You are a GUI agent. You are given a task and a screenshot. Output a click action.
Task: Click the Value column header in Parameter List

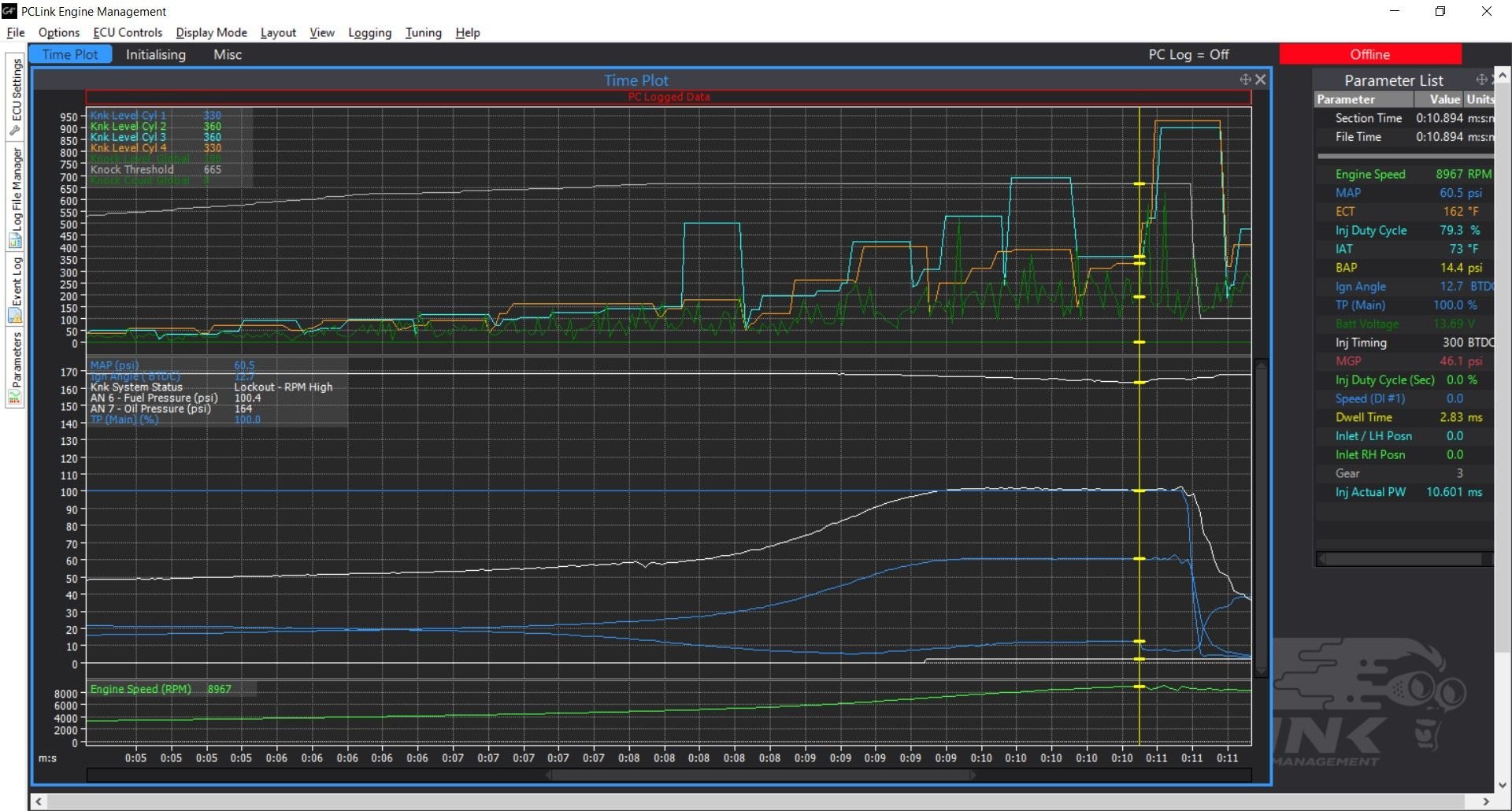click(x=1444, y=99)
